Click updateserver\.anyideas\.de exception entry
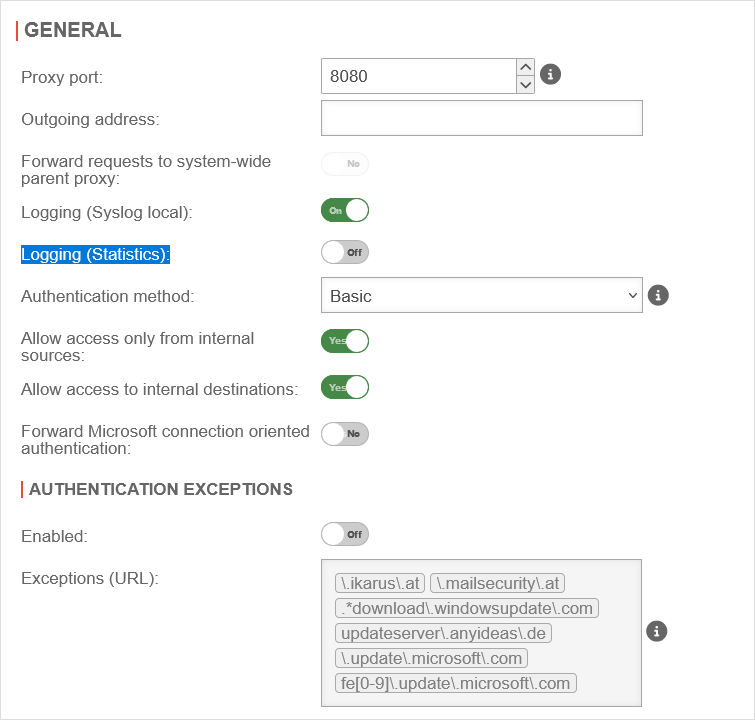 click(443, 633)
